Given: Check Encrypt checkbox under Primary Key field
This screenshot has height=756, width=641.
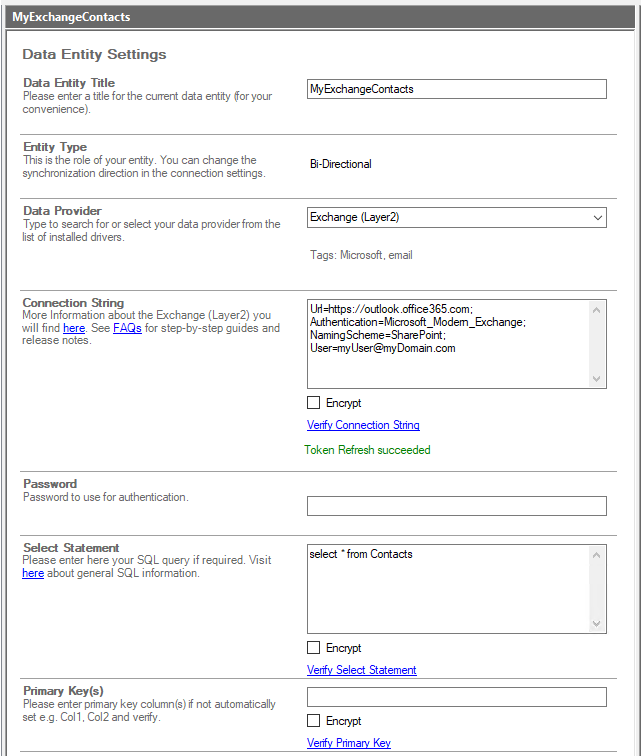Looking at the screenshot, I should pos(314,721).
